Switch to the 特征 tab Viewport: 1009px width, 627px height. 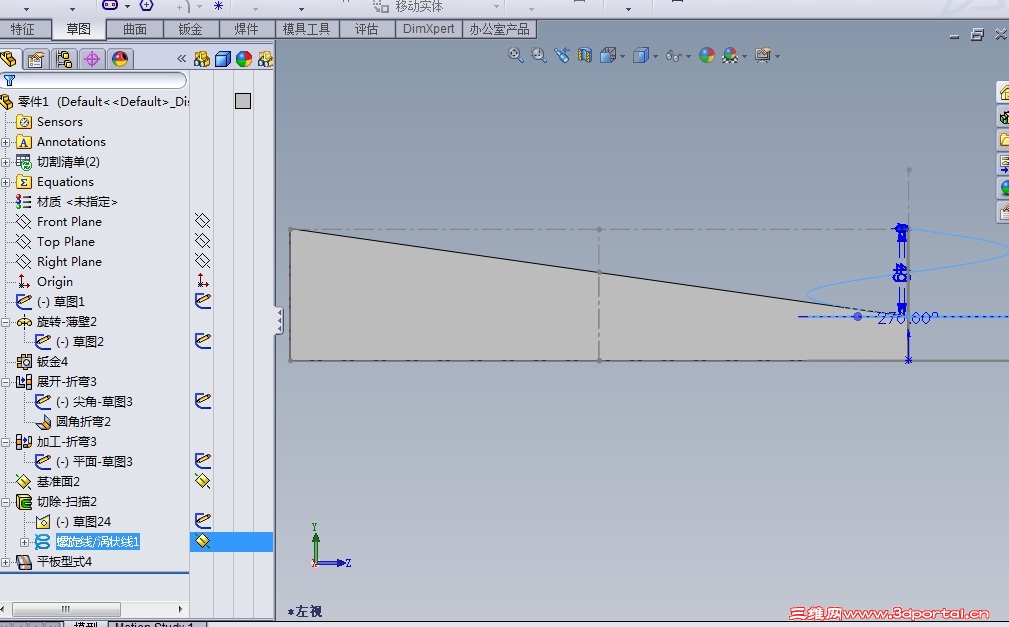(x=24, y=30)
